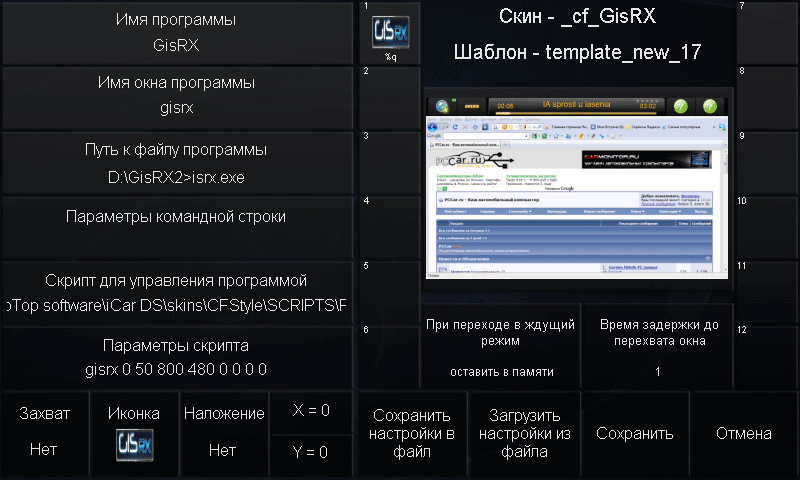Choose Скрипт для управления программой
Image resolution: width=800 pixels, height=480 pixels.
(x=176, y=294)
